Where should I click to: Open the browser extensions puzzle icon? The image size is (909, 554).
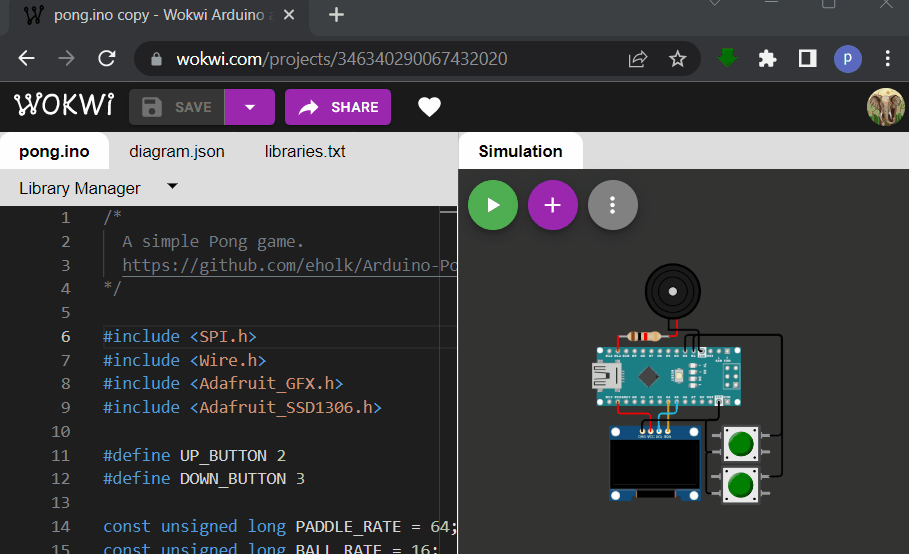(x=768, y=59)
